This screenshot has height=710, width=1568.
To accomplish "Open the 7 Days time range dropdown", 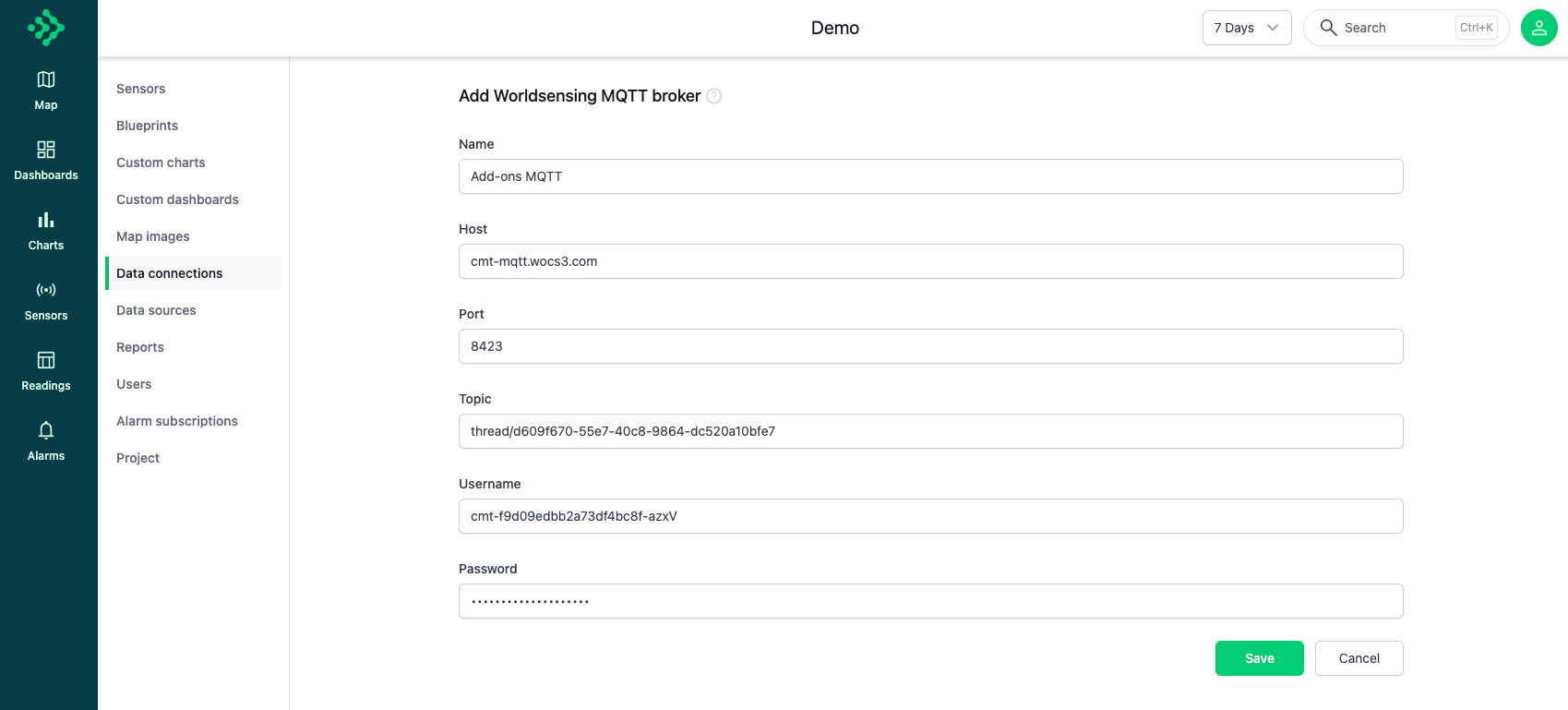I will click(1246, 28).
